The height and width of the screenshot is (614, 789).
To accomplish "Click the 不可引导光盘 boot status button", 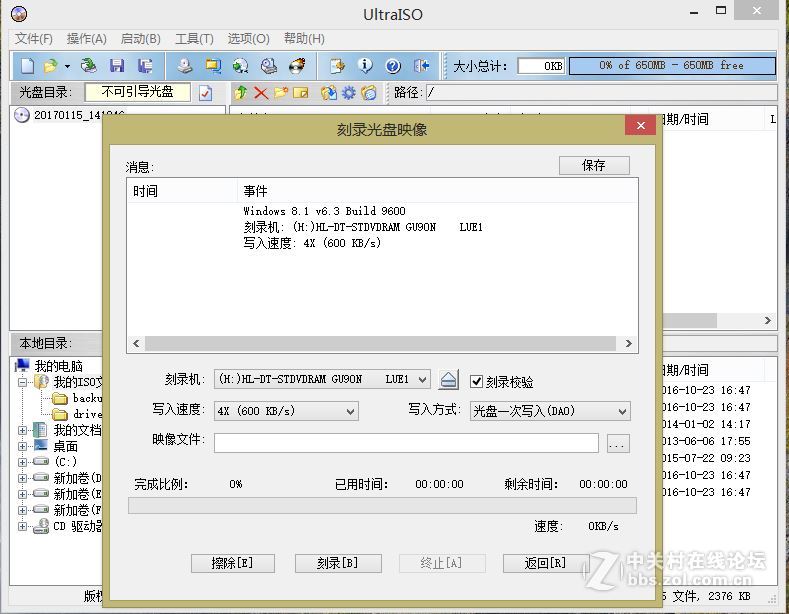I will 138,92.
